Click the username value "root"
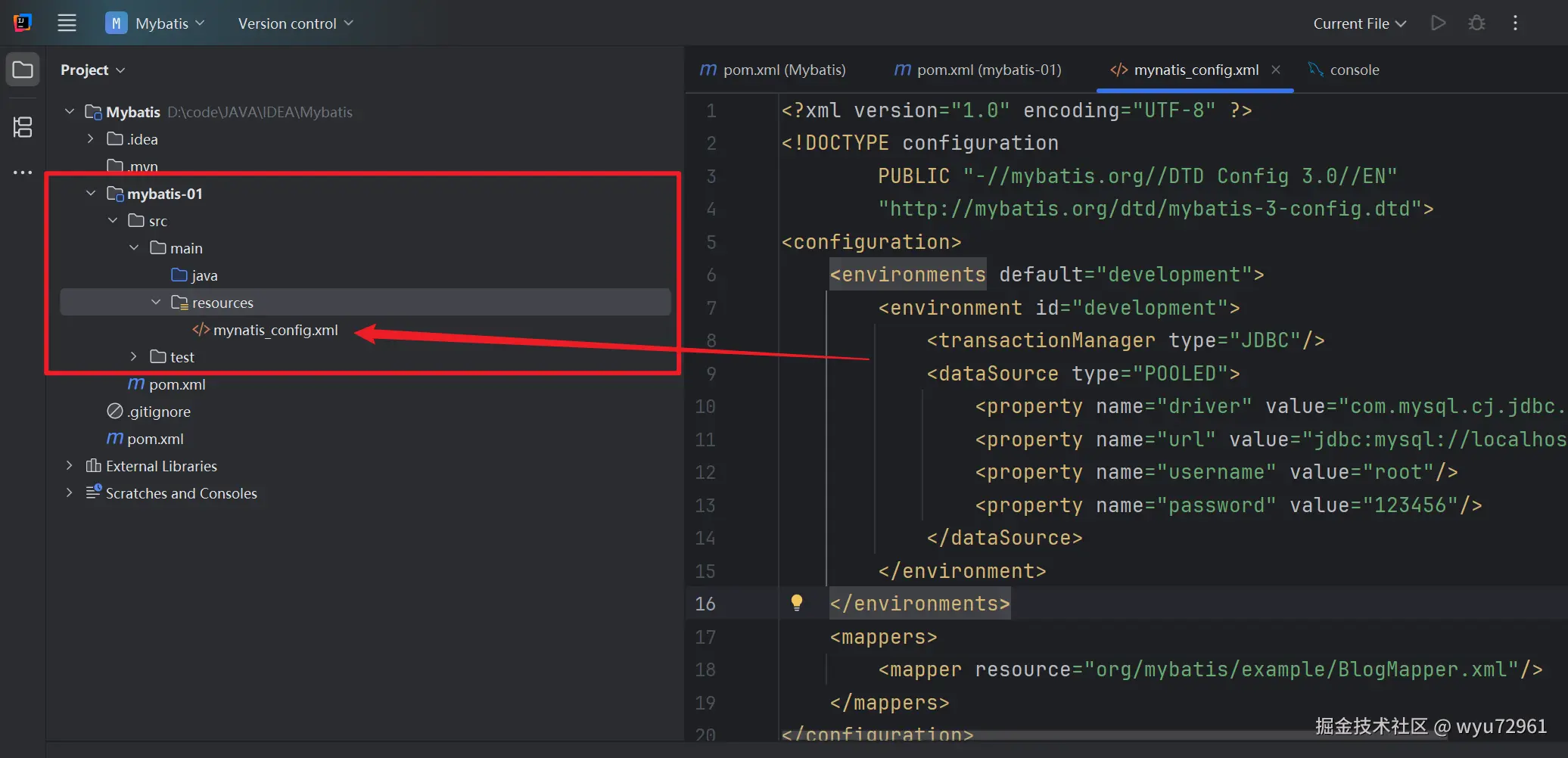Image resolution: width=1568 pixels, height=758 pixels. coord(1398,472)
